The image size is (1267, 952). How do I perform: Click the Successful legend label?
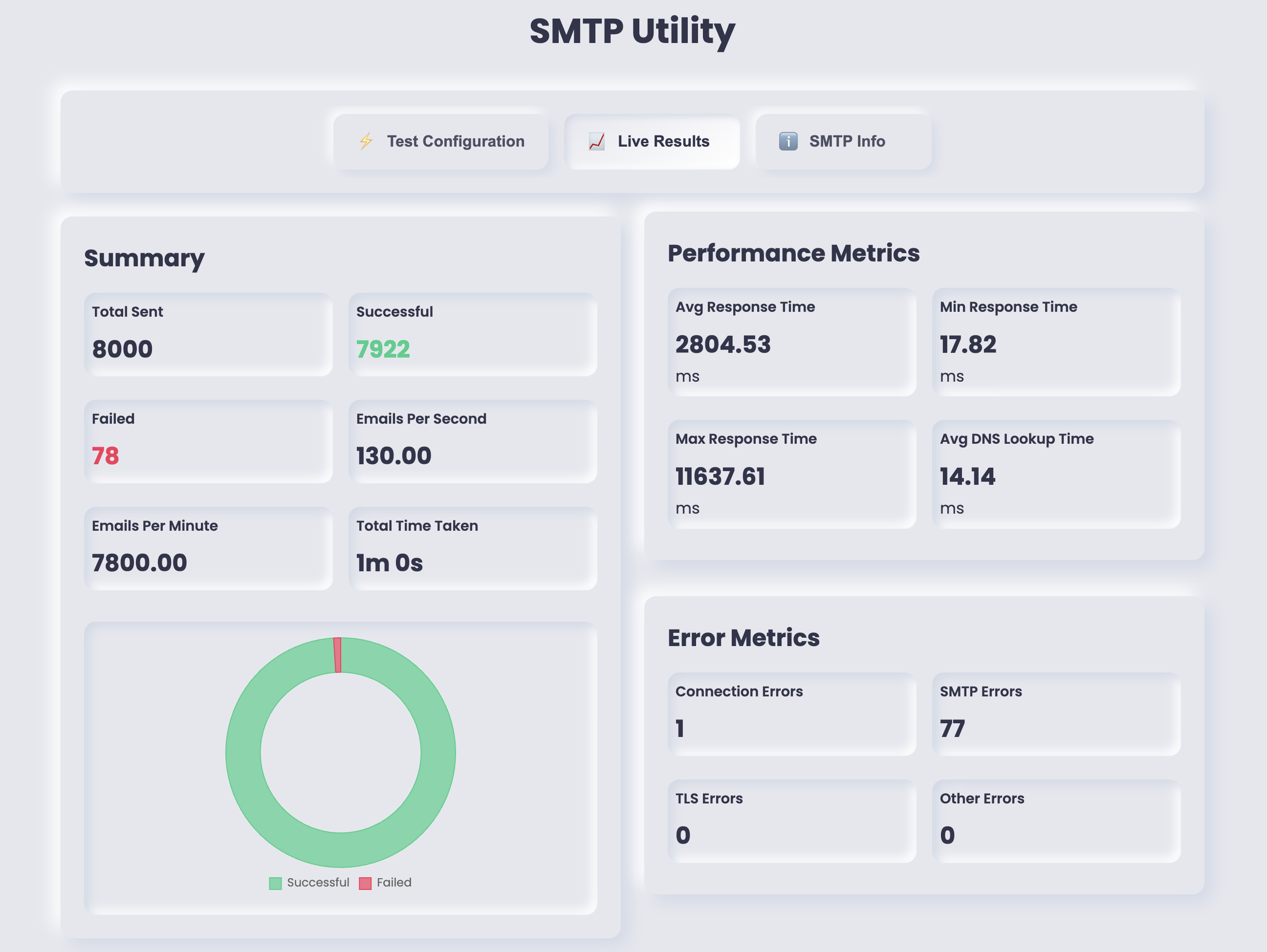pyautogui.click(x=318, y=882)
